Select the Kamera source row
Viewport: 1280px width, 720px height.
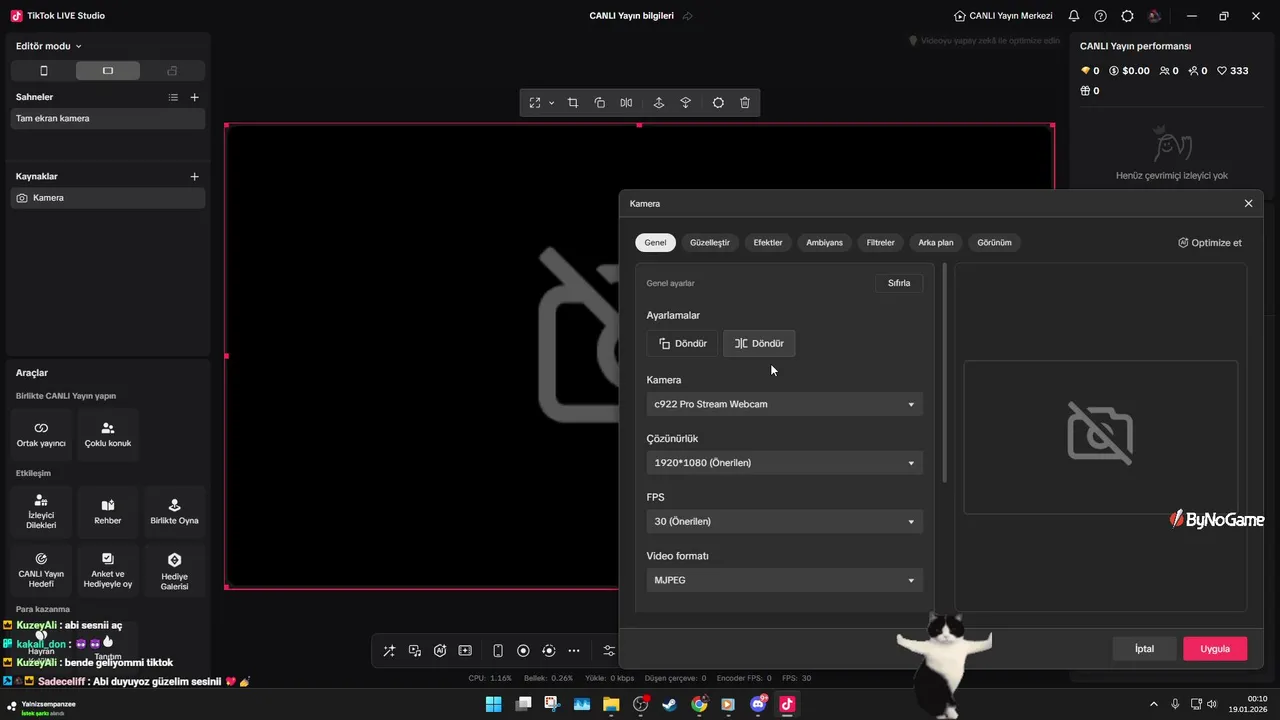coord(108,198)
